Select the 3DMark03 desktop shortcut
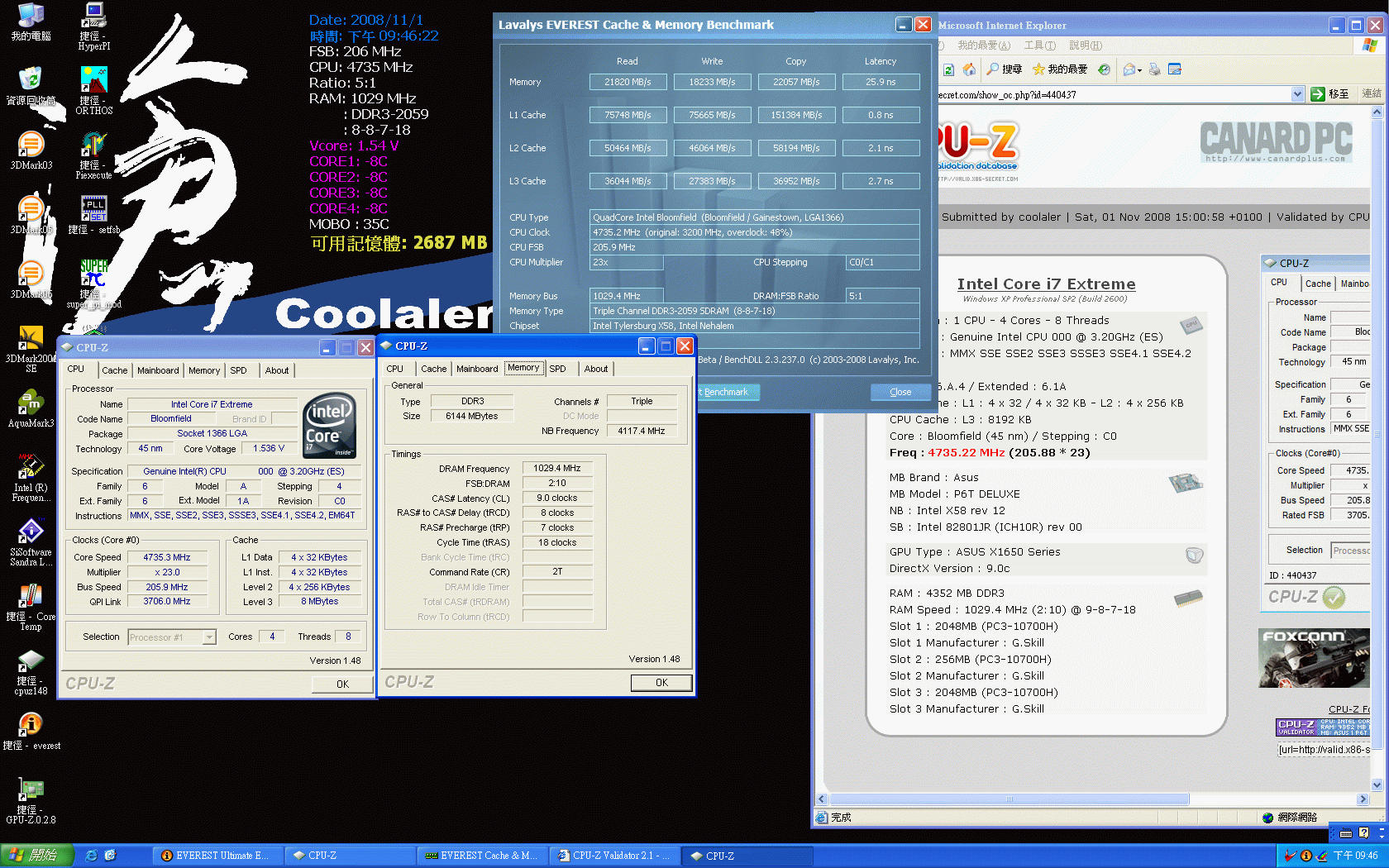Image resolution: width=1389 pixels, height=868 pixels. coord(31,150)
